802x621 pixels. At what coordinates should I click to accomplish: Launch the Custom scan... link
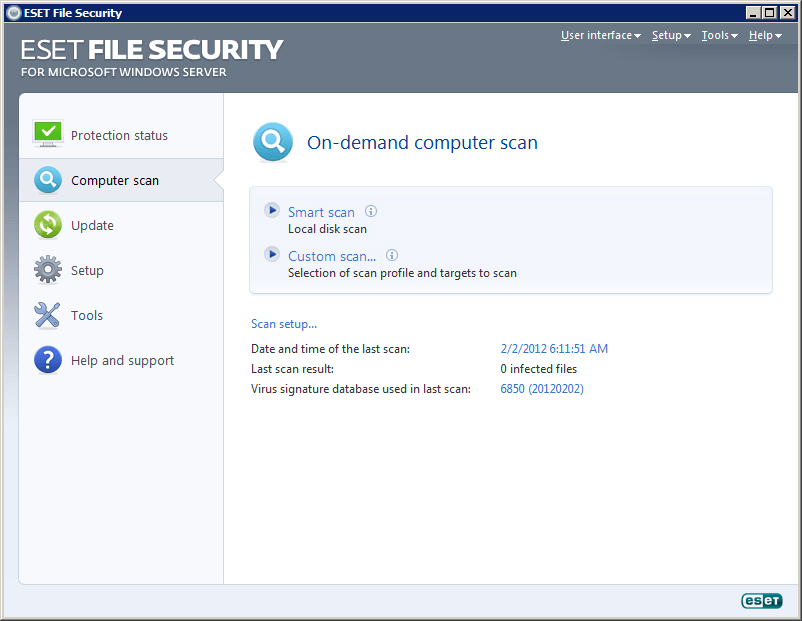coord(332,256)
